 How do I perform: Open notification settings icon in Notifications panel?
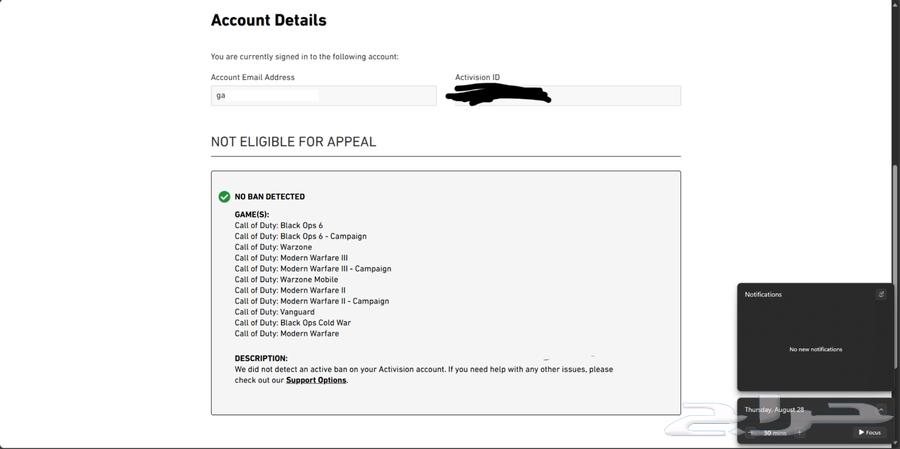pyautogui.click(x=881, y=294)
